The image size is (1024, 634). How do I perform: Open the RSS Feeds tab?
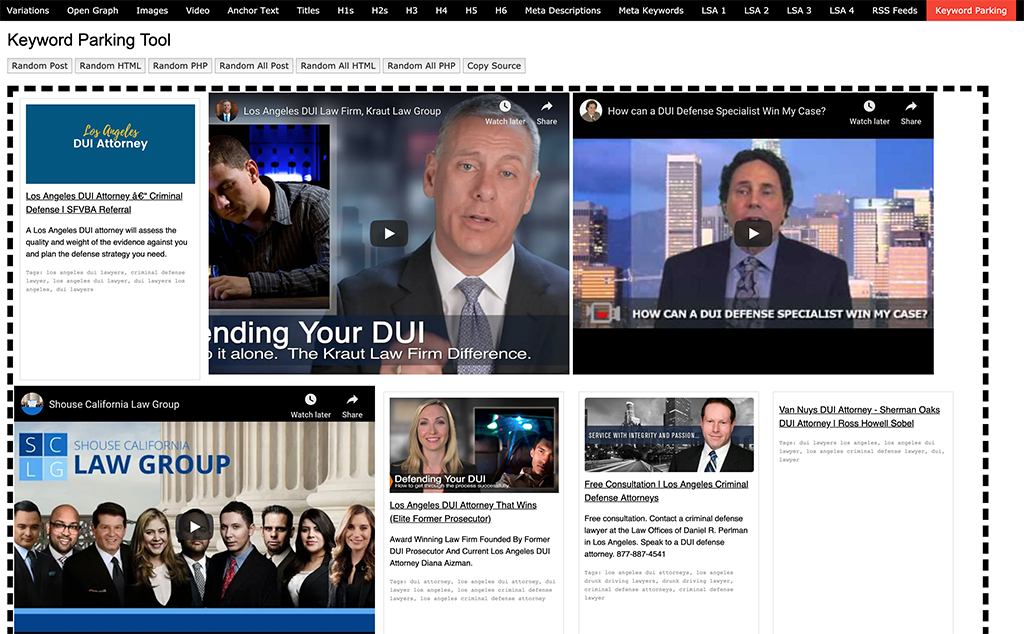(895, 10)
